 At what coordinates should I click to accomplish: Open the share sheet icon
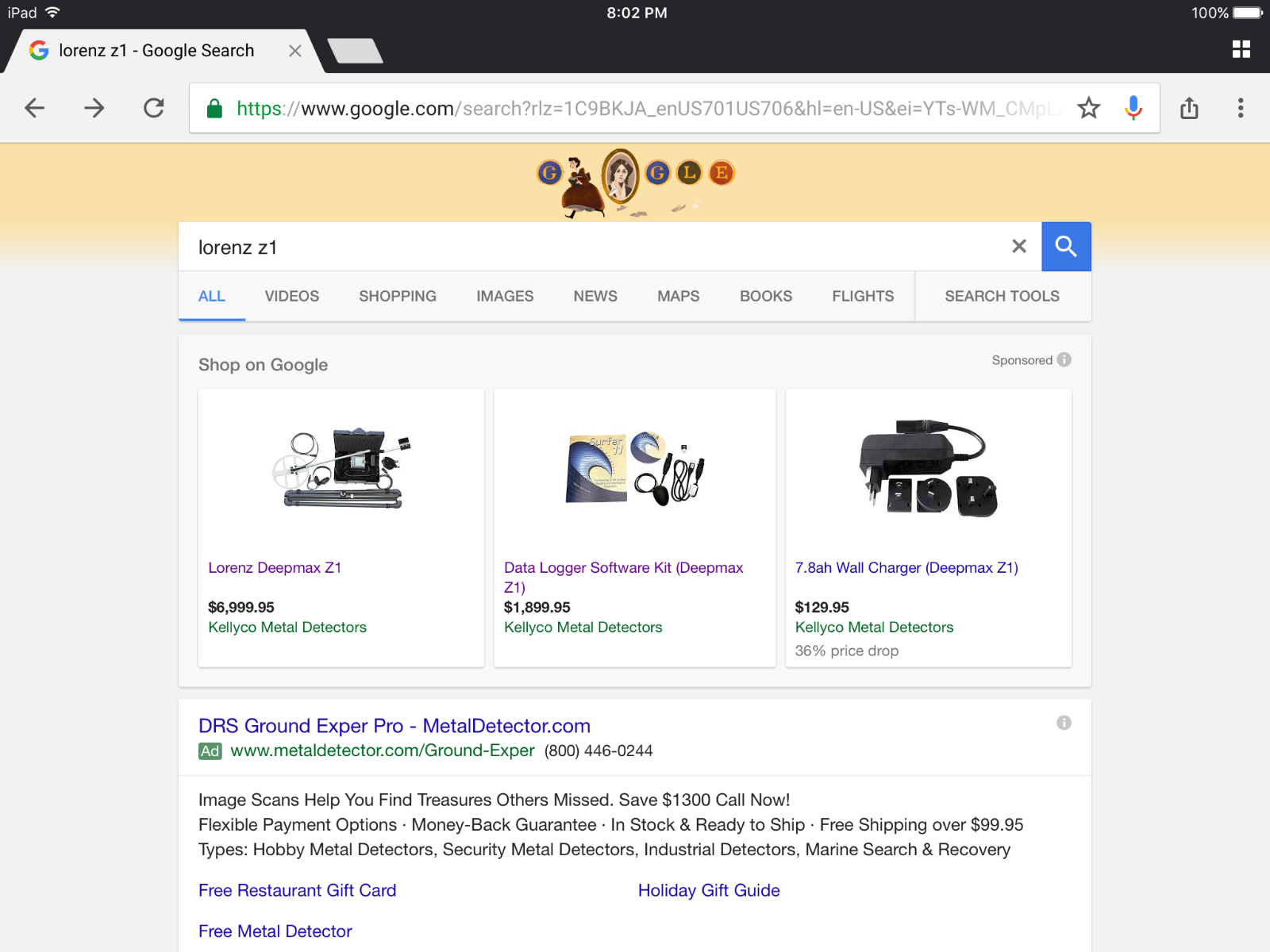click(1189, 108)
